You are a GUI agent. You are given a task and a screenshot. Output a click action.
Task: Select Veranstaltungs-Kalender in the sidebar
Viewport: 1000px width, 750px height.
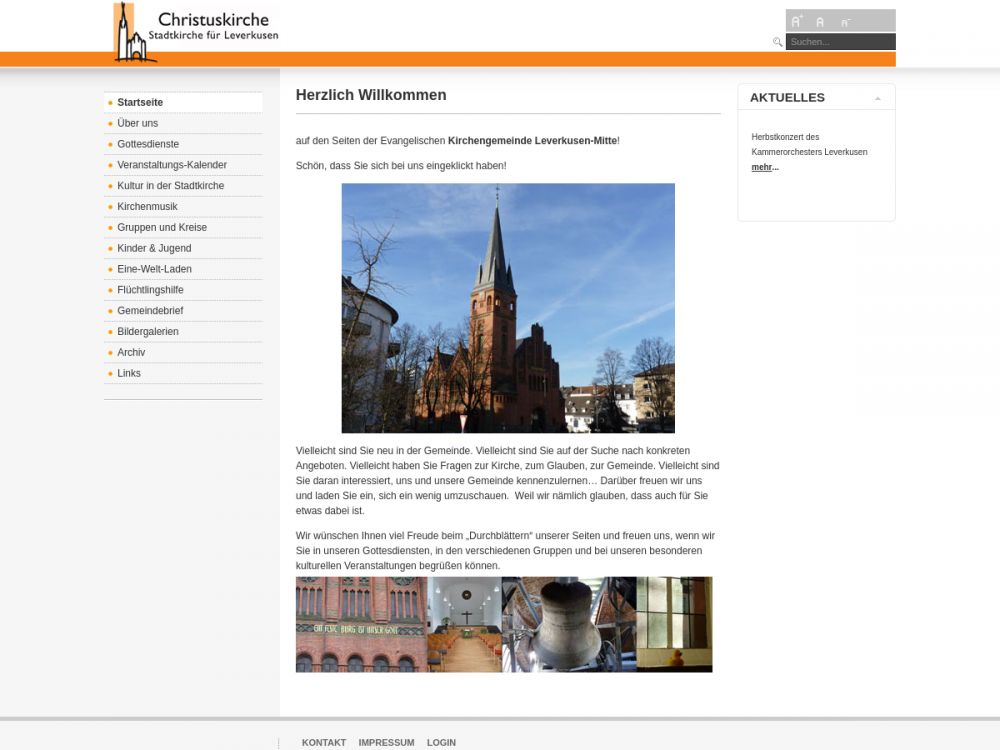click(x=172, y=165)
